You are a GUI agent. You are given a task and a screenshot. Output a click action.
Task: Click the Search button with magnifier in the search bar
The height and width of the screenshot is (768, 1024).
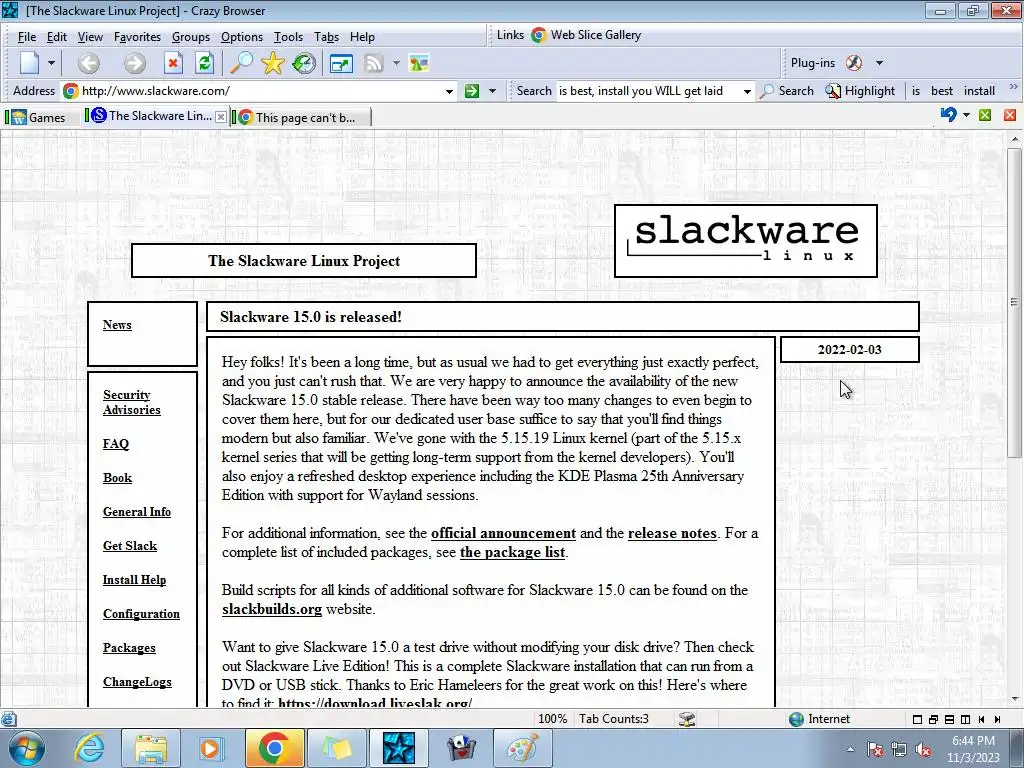(x=788, y=91)
